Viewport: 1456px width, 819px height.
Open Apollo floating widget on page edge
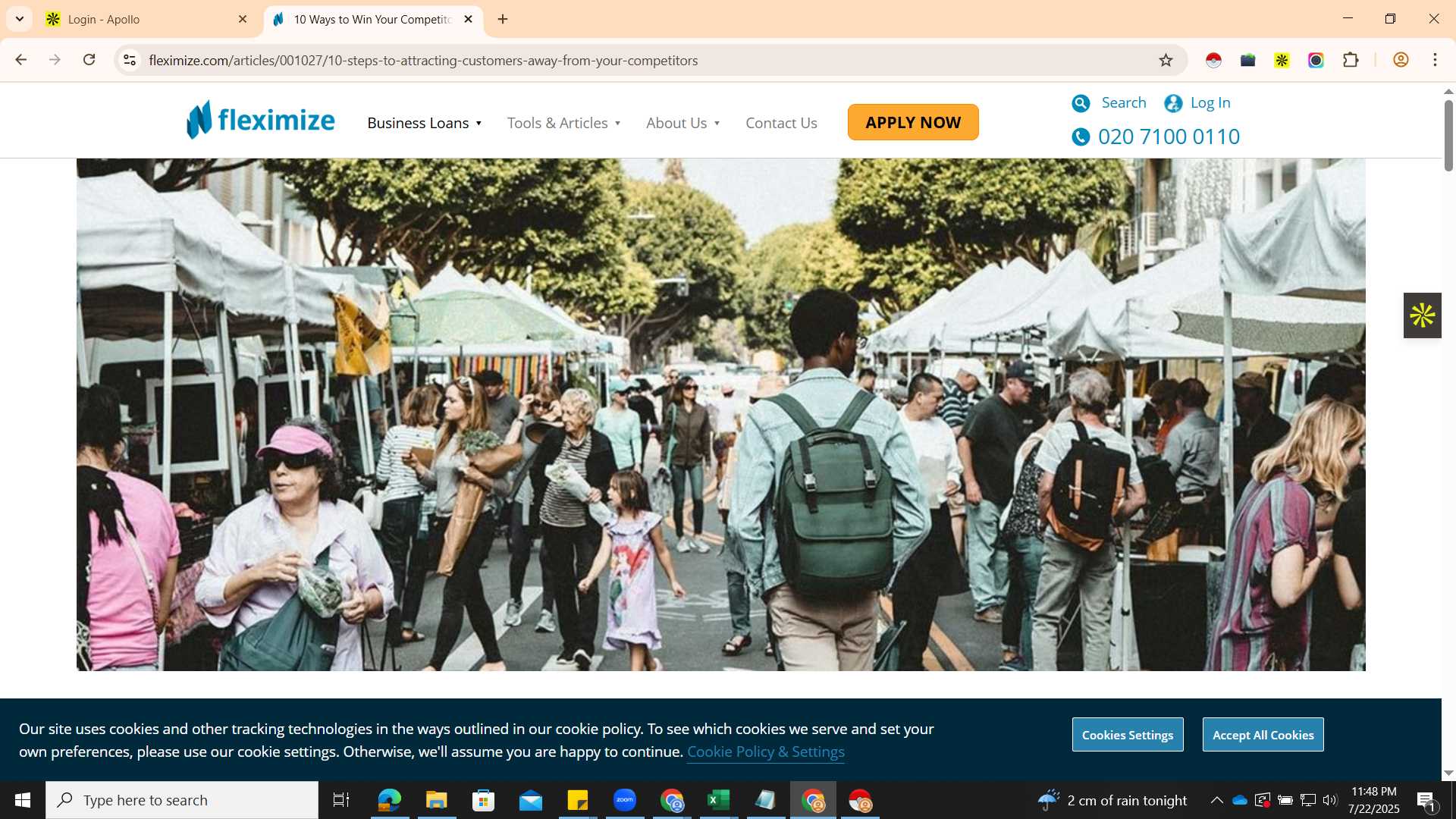[x=1422, y=315]
